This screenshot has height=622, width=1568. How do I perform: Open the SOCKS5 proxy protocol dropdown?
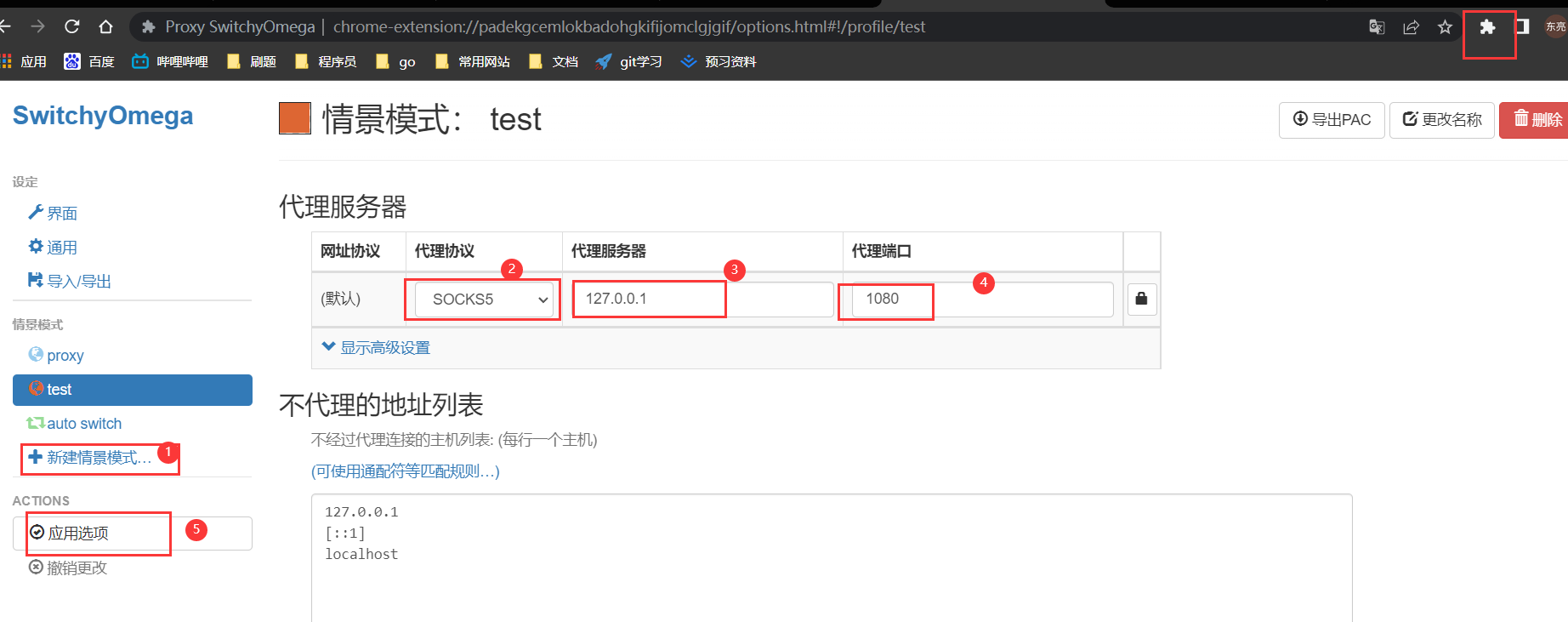485,300
